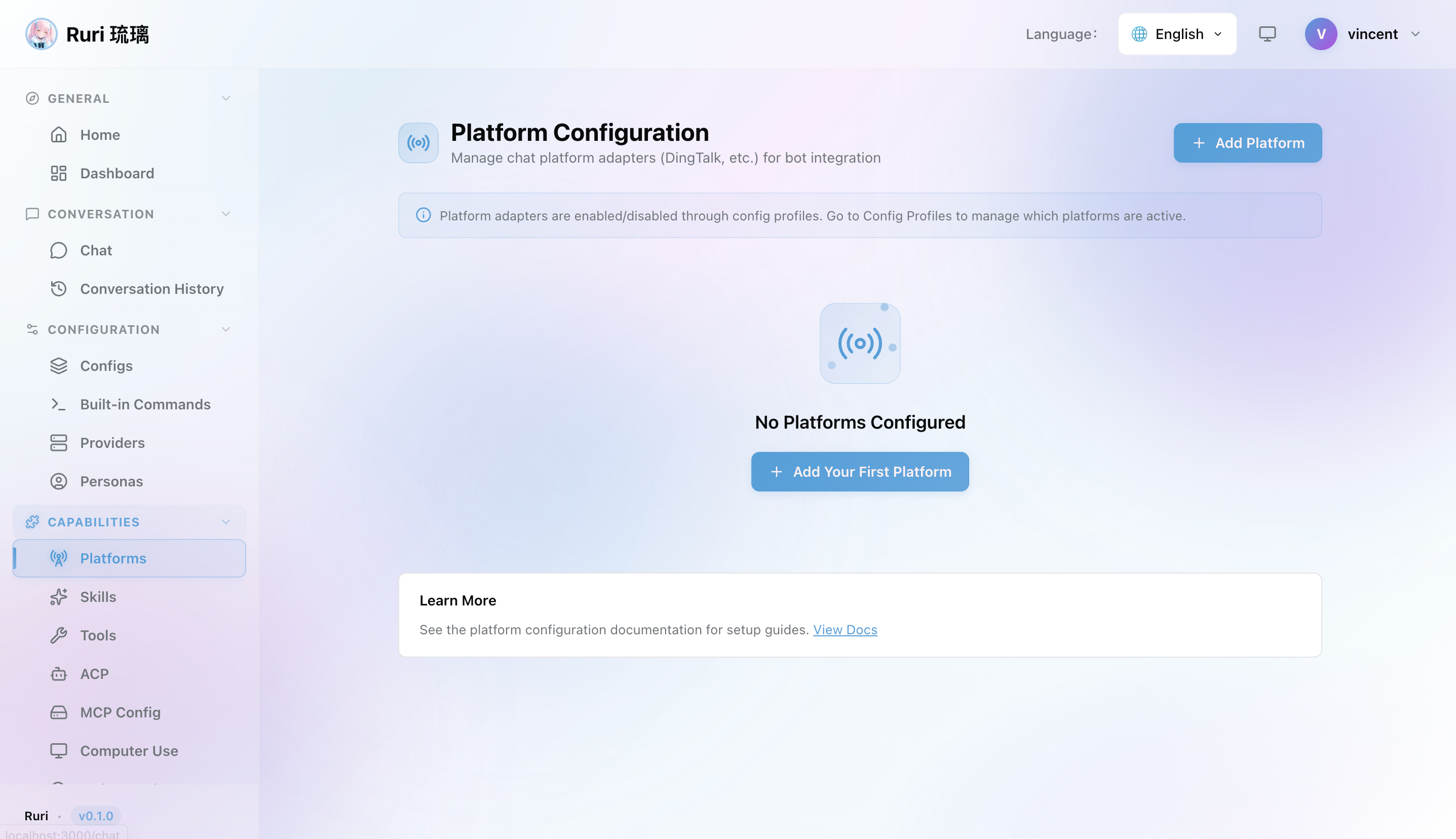Screen dimensions: 1456x839
Task: Click the vincent username label
Action: tap(1372, 34)
